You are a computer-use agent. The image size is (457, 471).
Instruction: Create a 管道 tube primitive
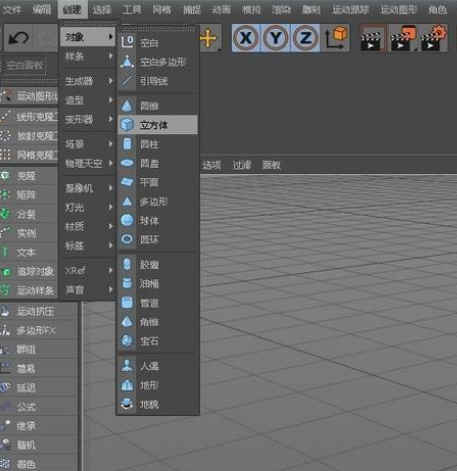(x=158, y=303)
